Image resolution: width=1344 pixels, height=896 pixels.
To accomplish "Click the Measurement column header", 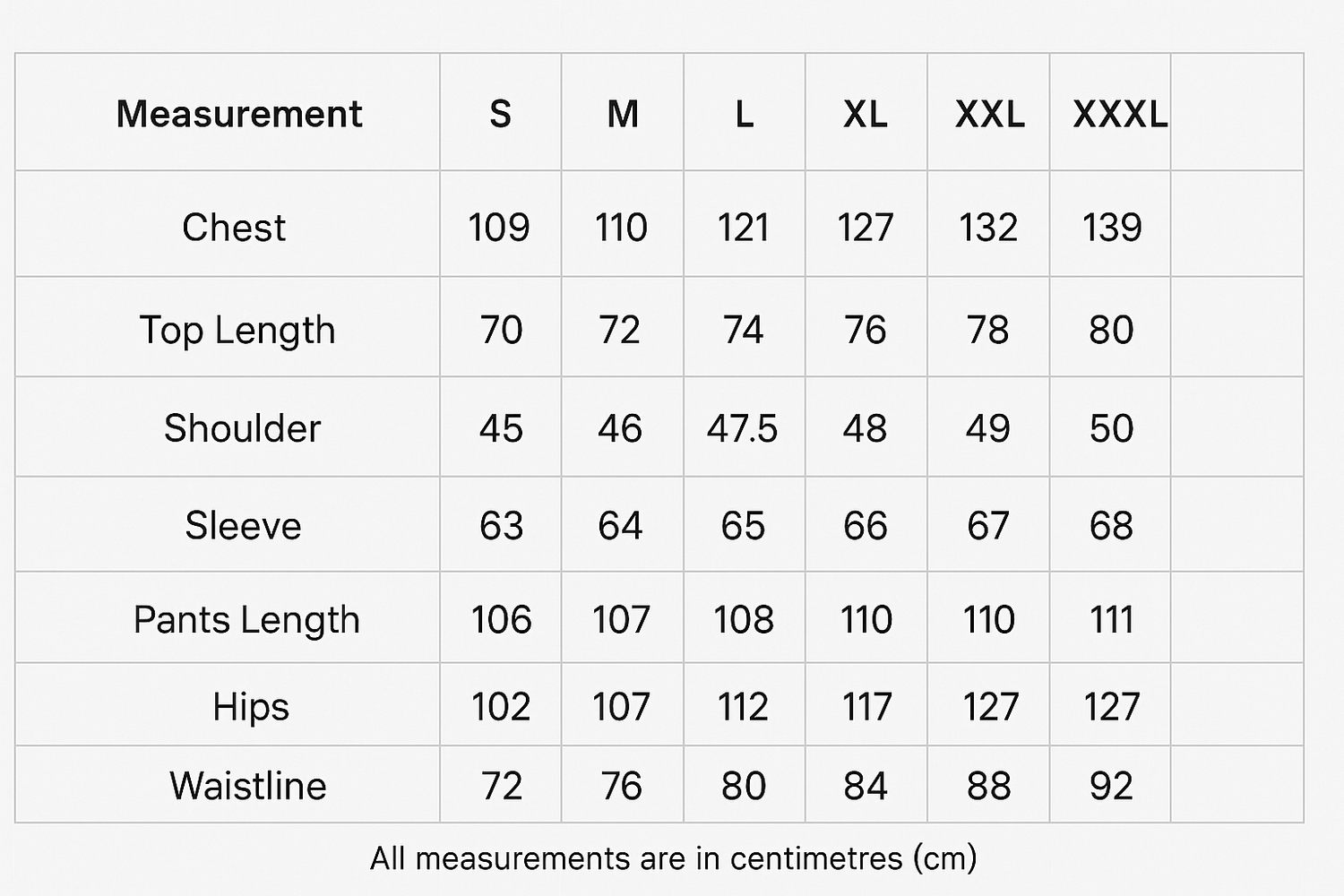I will coord(239,114).
